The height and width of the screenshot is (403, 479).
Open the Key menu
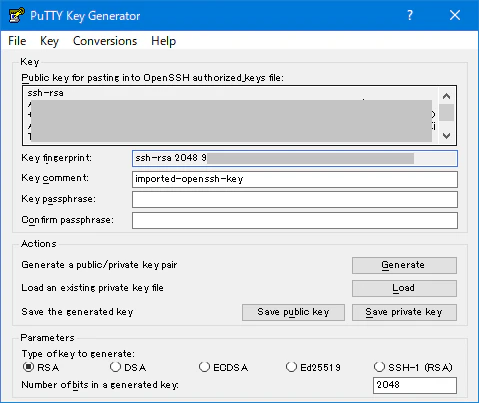tap(49, 41)
